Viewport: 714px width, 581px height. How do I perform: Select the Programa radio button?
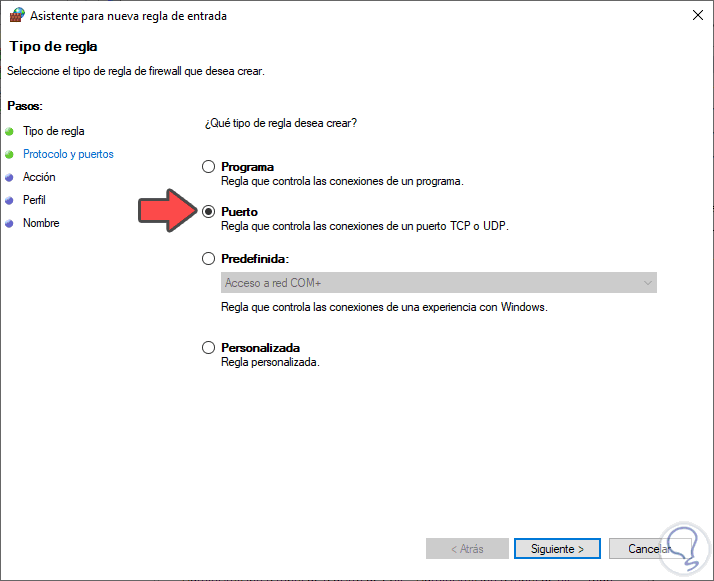[208, 167]
